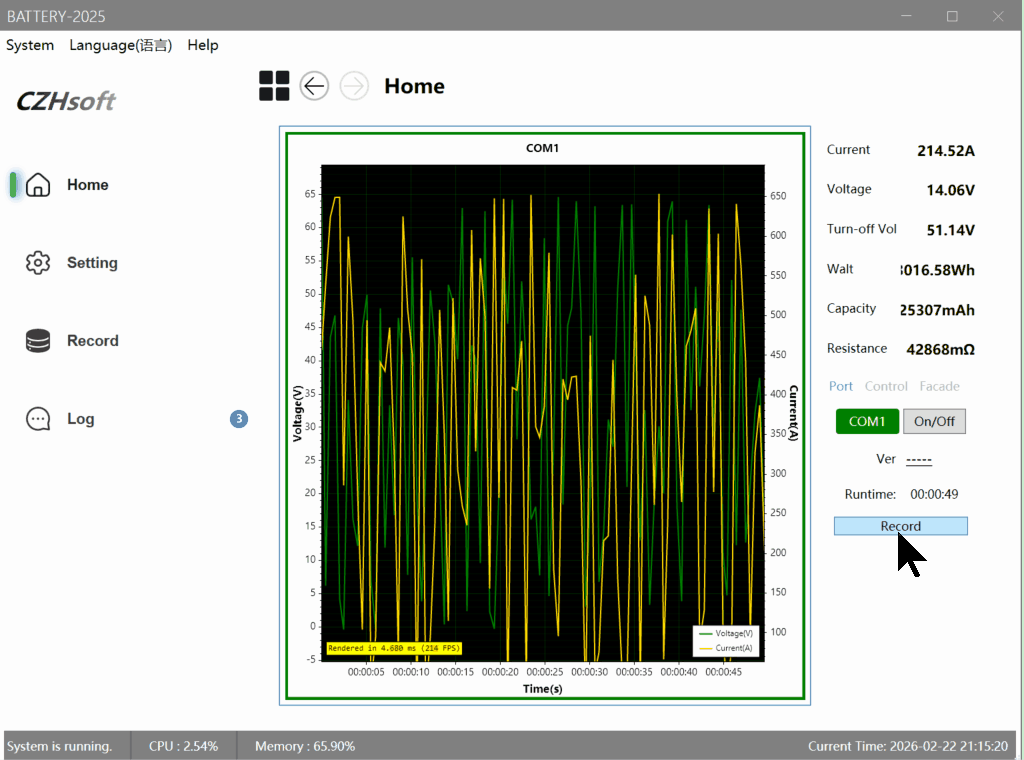1024x760 pixels.
Task: Select Home label in sidebar
Action: click(x=88, y=185)
